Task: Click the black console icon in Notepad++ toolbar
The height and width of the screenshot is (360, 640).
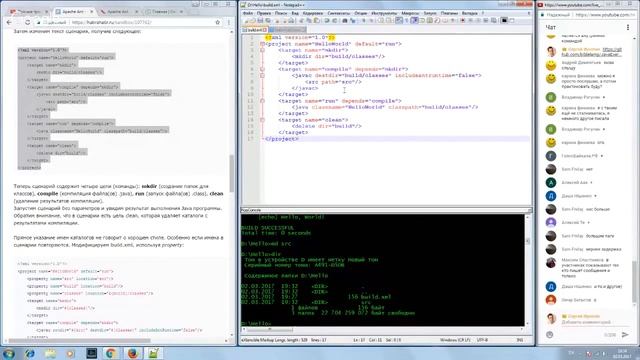Action: coord(504,20)
